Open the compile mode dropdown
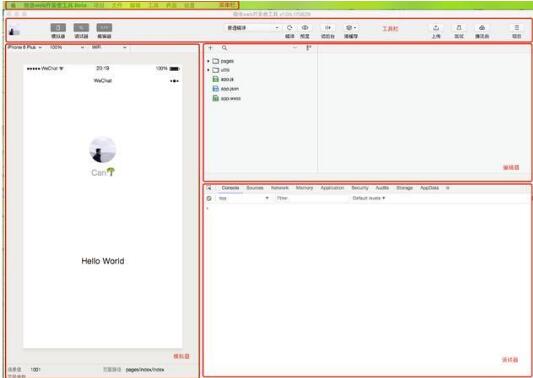The width and height of the screenshot is (533, 378). pos(252,28)
